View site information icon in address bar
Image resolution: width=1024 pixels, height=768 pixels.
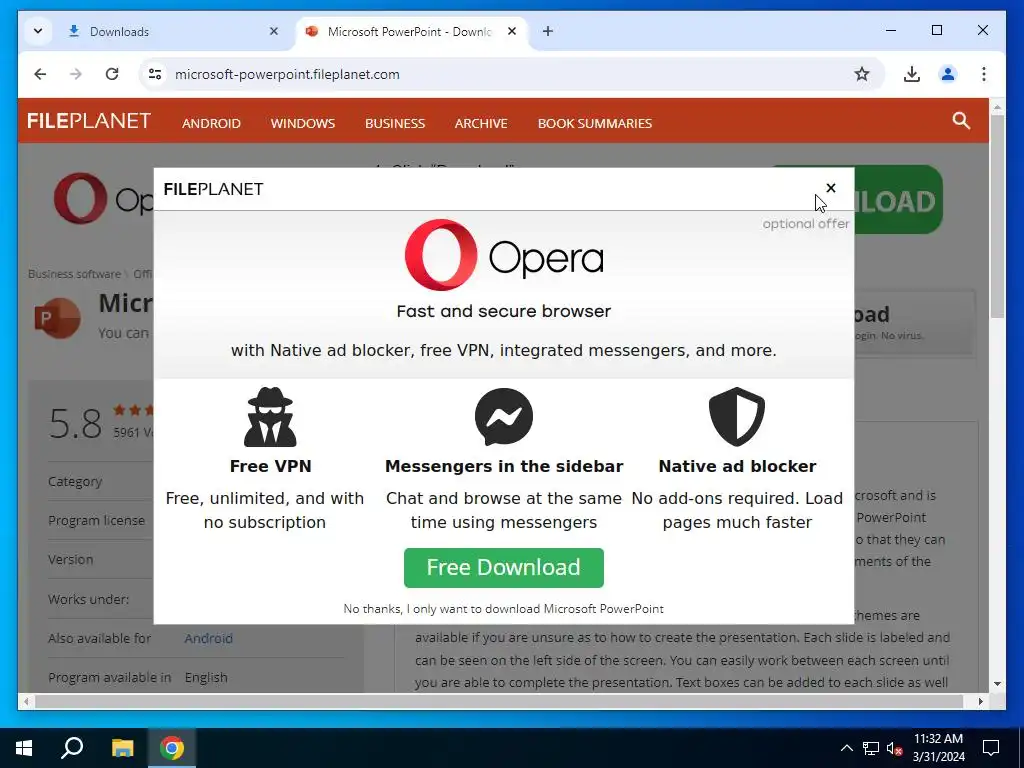(x=155, y=74)
